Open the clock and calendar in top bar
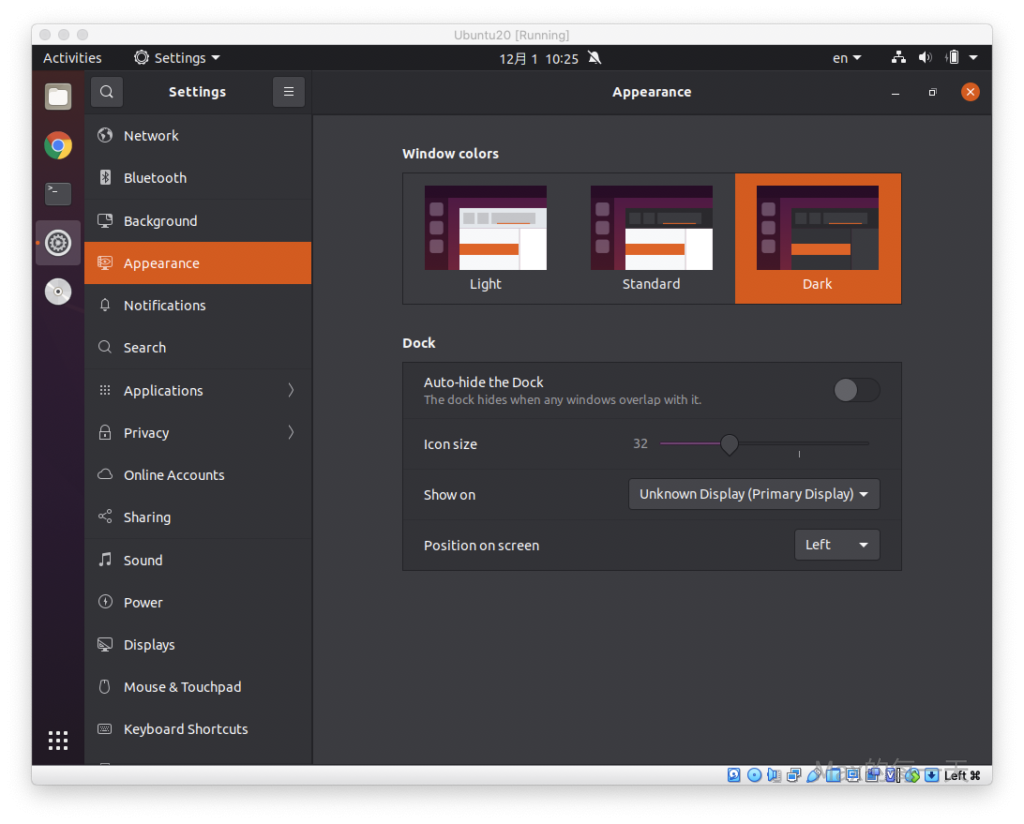Viewport: 1024px width, 824px height. (x=539, y=58)
